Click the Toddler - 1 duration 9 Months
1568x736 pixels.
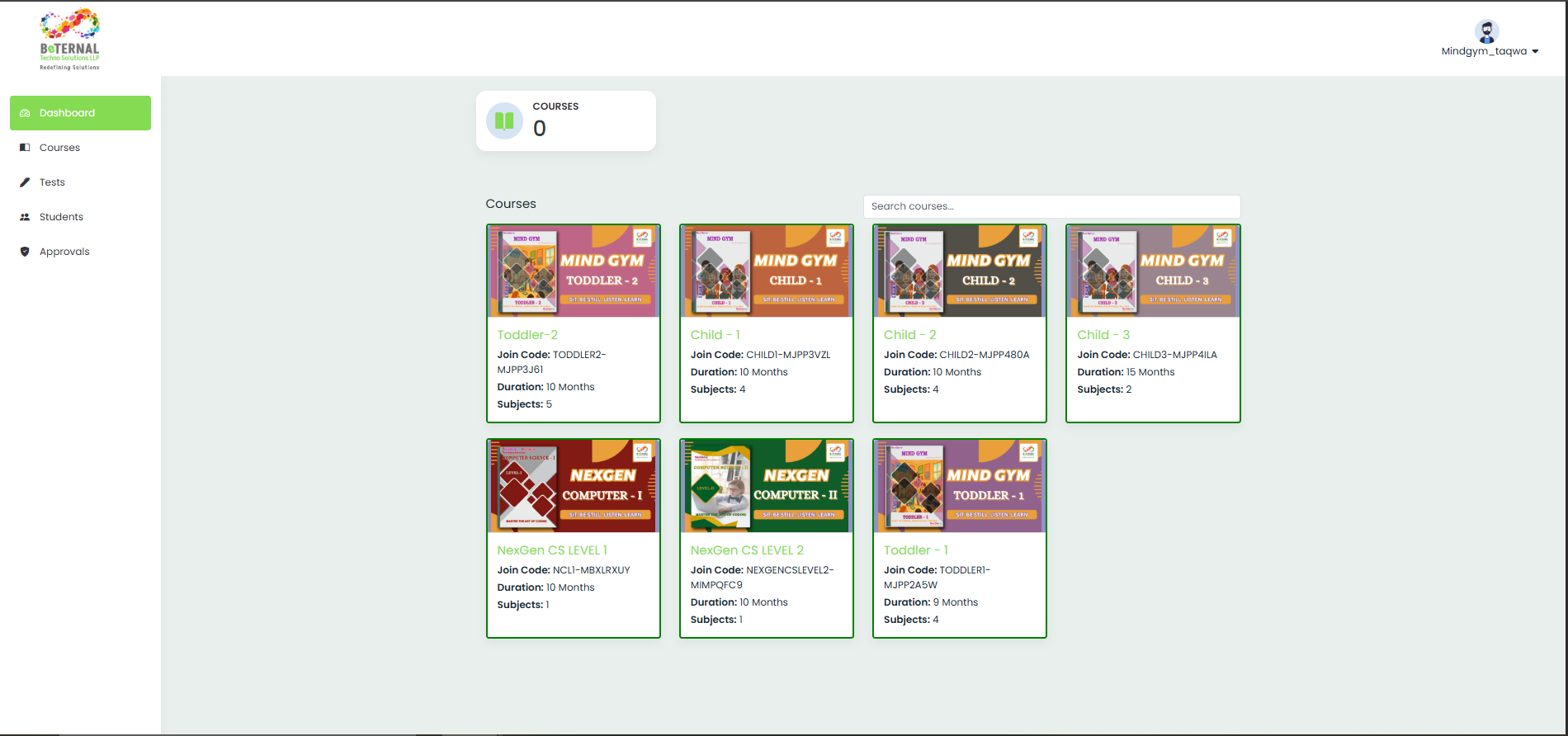pyautogui.click(x=931, y=602)
